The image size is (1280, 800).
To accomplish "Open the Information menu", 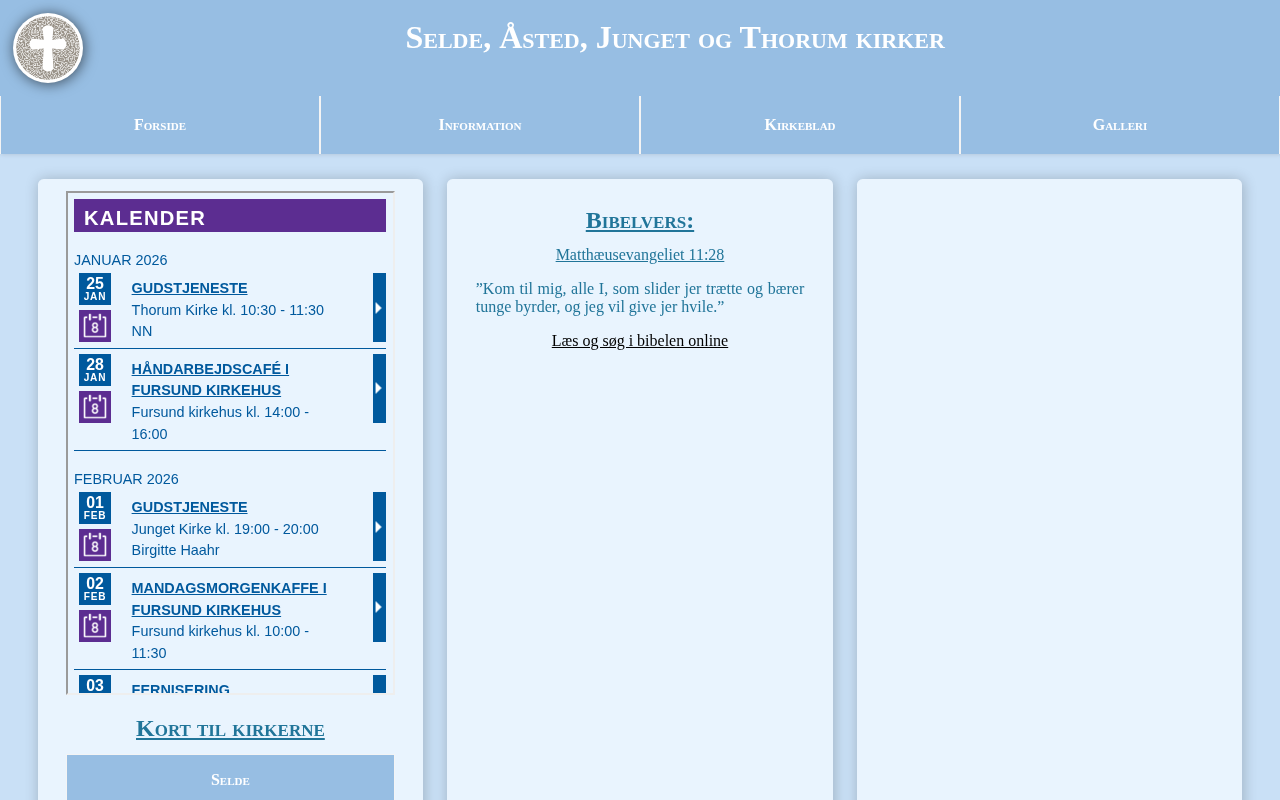I will 480,125.
